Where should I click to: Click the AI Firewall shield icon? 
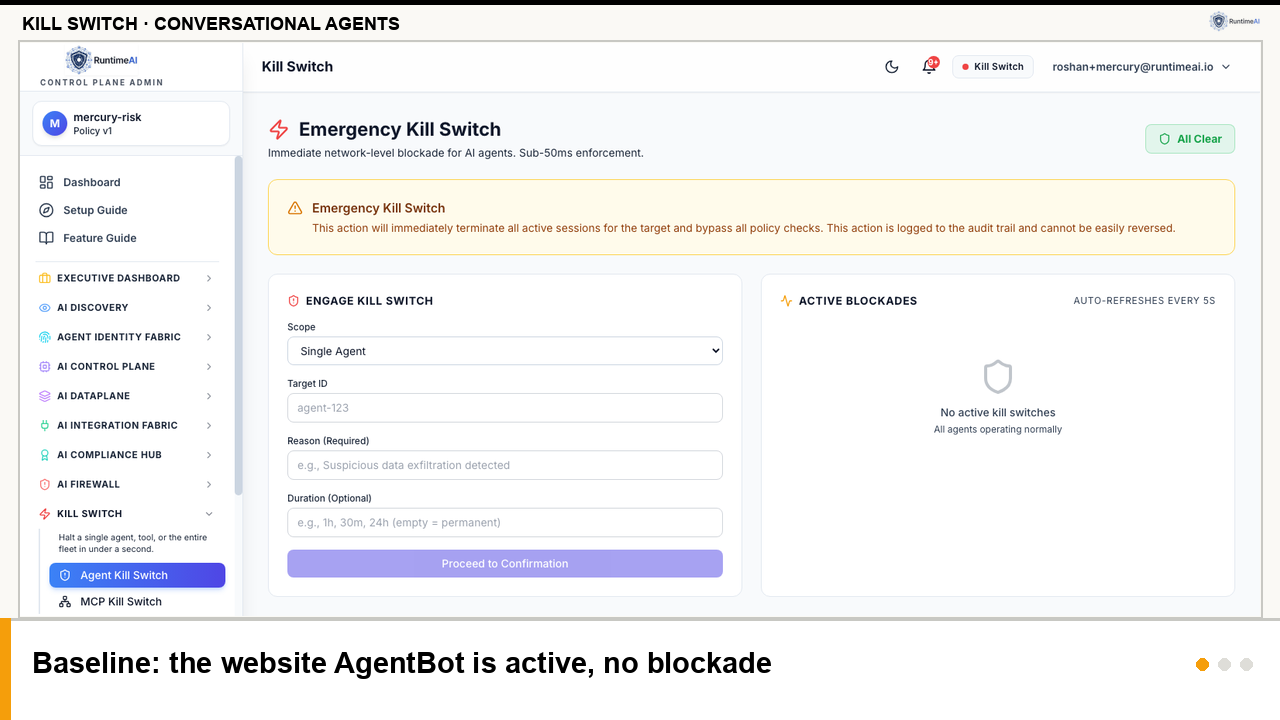pyautogui.click(x=44, y=484)
